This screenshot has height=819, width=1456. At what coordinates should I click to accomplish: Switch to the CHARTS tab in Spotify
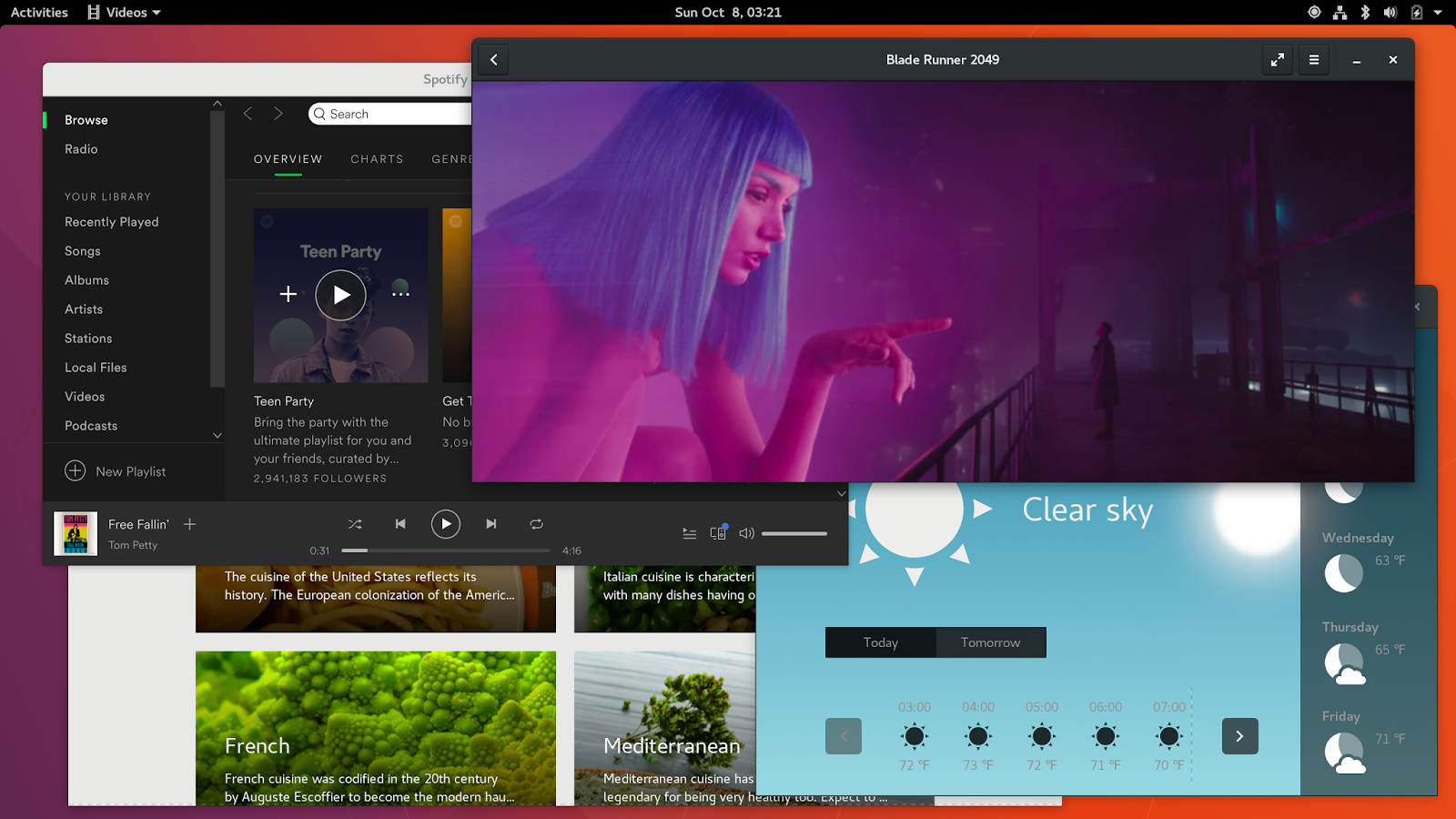377,159
